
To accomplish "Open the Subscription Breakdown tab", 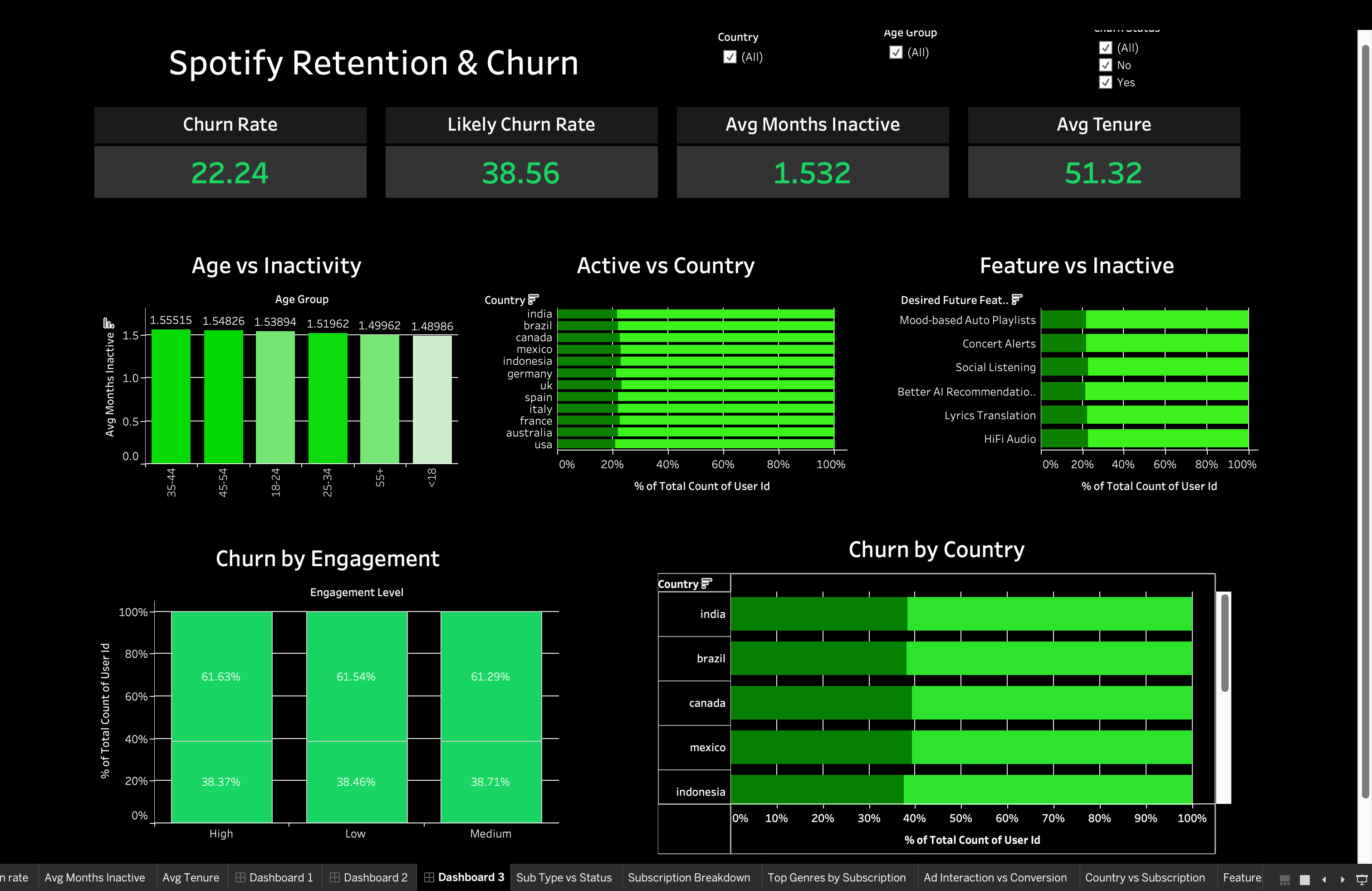I will pos(689,877).
